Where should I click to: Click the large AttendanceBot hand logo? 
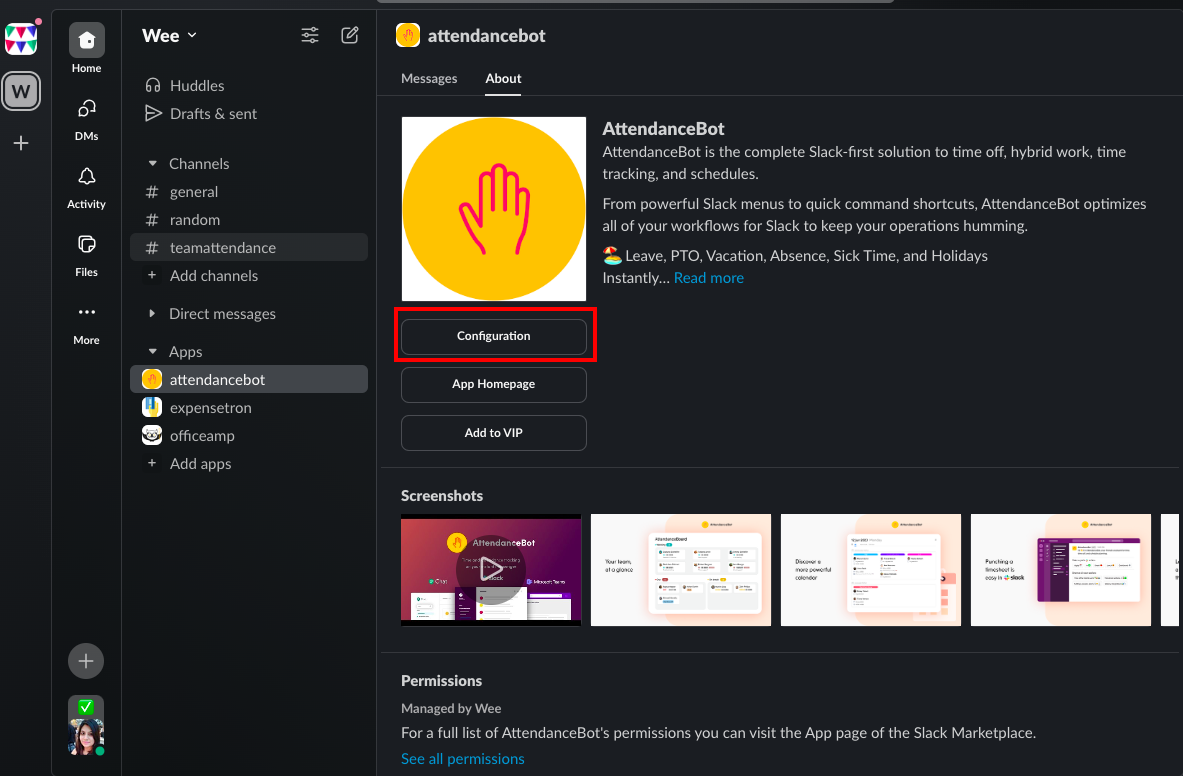pos(493,209)
